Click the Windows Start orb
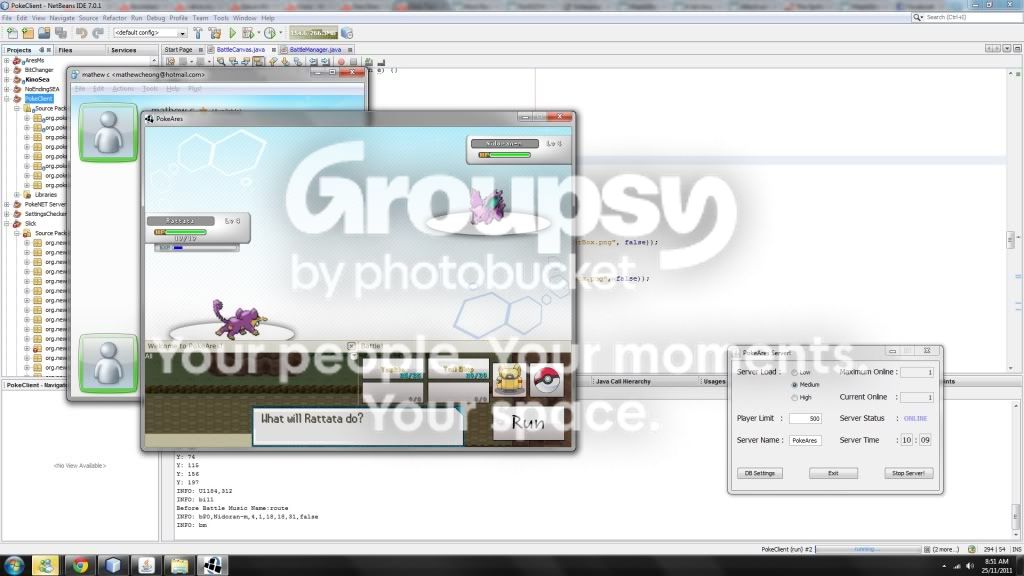 point(14,565)
